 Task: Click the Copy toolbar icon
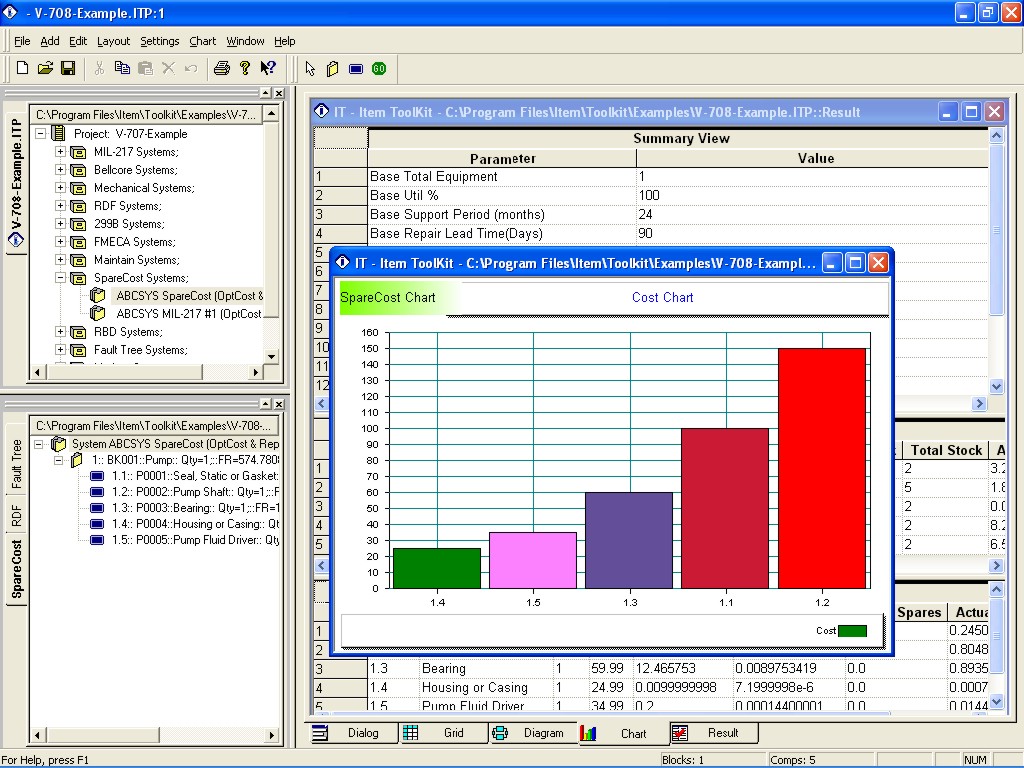[122, 68]
